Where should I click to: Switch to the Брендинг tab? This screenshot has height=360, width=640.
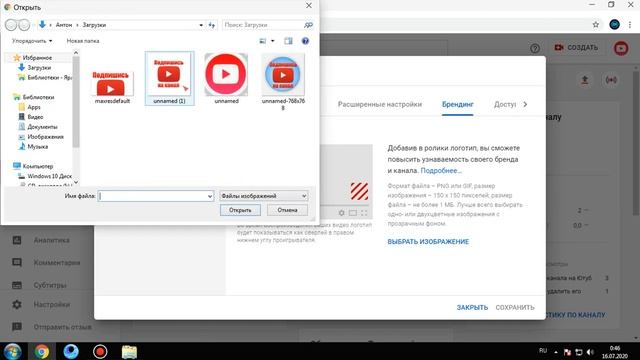point(458,104)
